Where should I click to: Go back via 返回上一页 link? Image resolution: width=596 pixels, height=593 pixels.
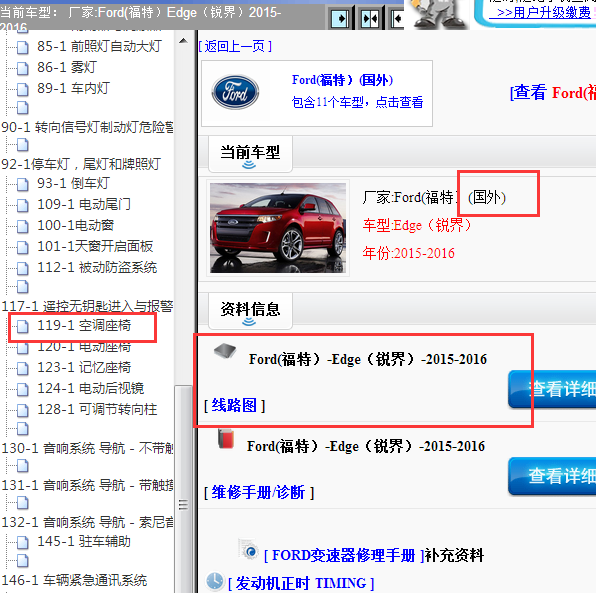pos(235,46)
